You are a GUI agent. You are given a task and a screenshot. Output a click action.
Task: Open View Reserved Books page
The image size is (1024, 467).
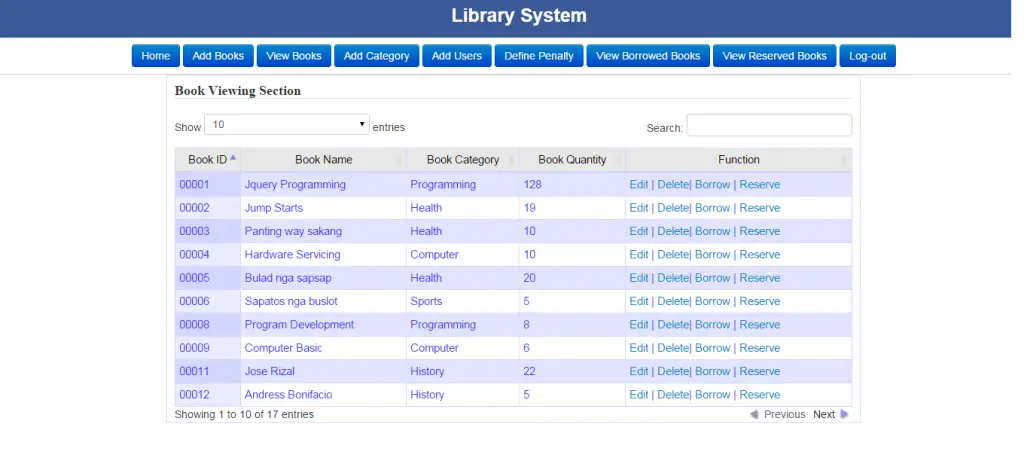(775, 56)
